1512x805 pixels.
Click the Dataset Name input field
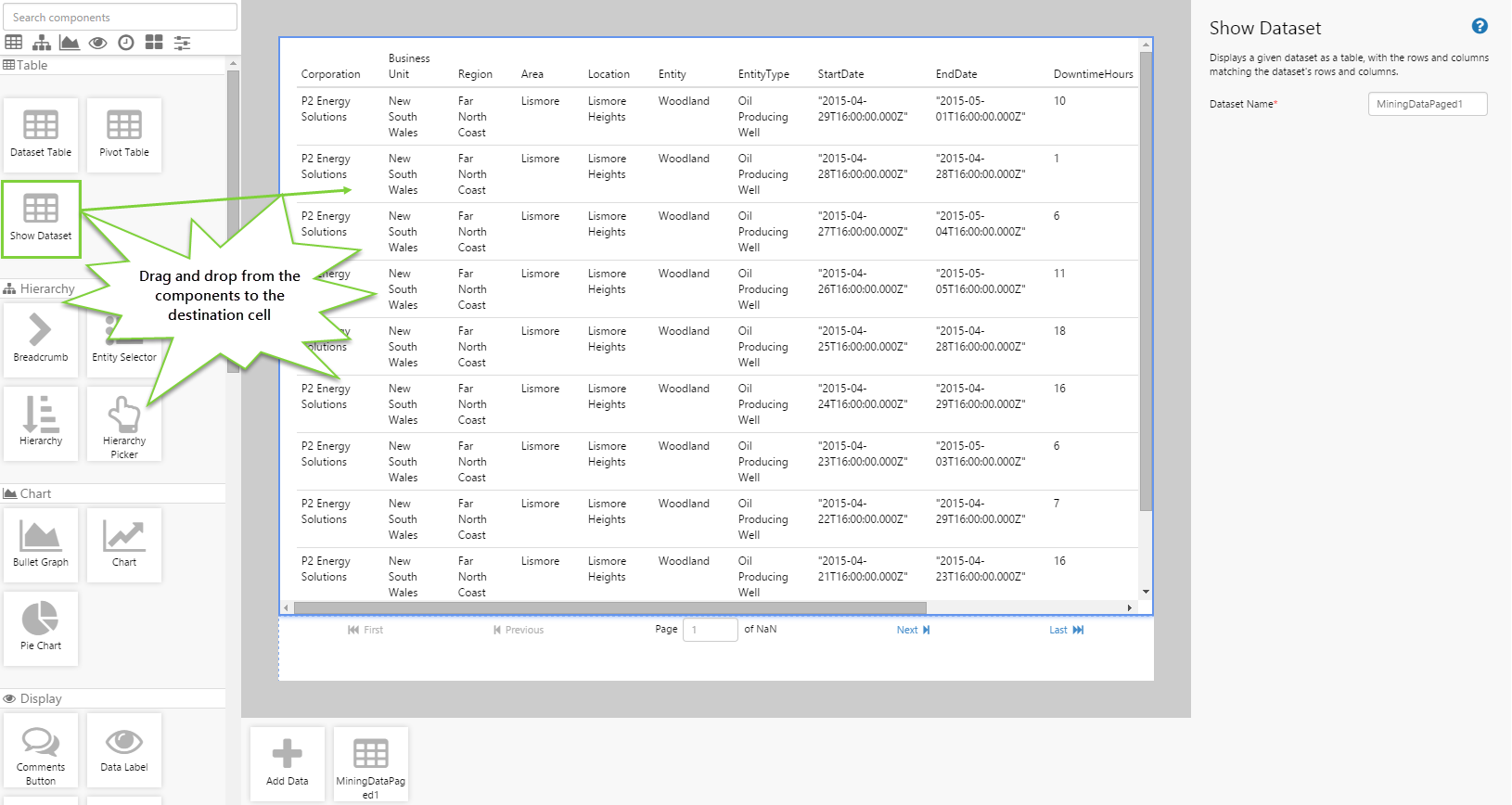pos(1427,104)
